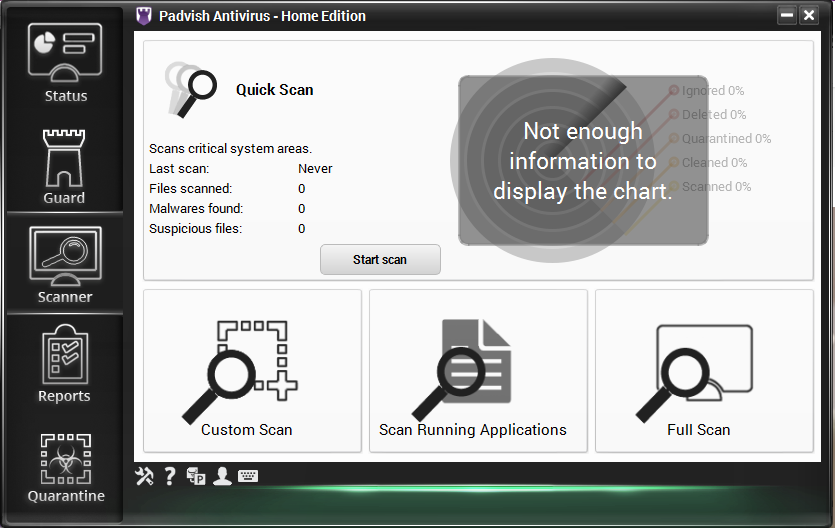This screenshot has width=835, height=528.
Task: Click the window title 'Padvish Antivirus - Home Edition'
Action: tap(263, 16)
